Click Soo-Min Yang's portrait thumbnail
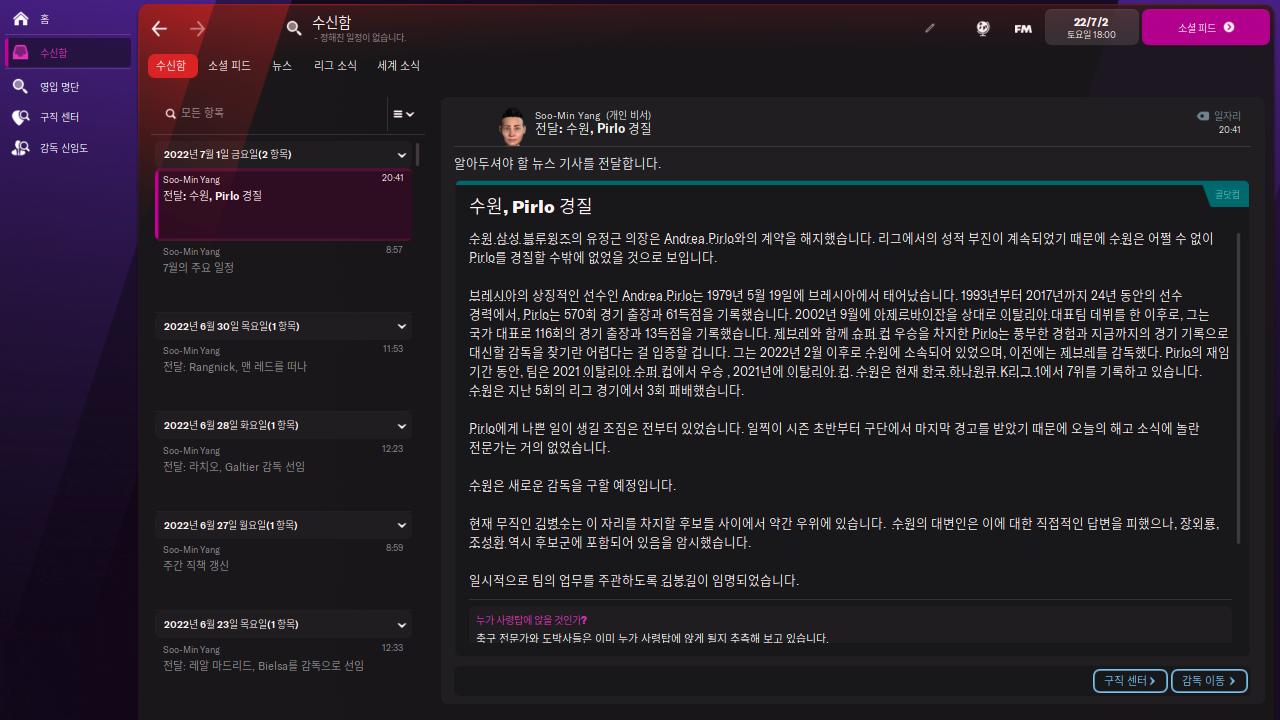Image resolution: width=1280 pixels, height=720 pixels. (512, 125)
